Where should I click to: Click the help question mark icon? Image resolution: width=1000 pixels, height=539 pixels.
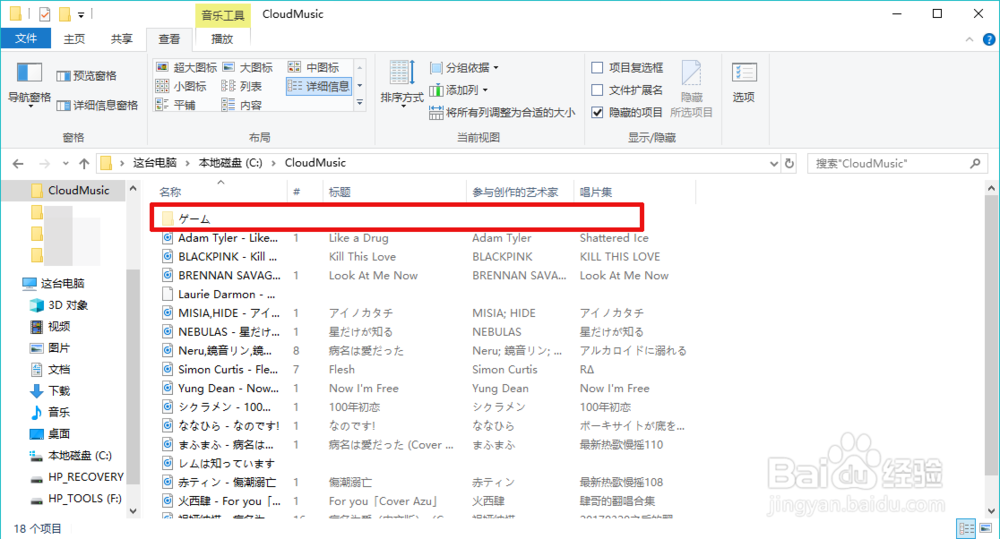coord(989,40)
